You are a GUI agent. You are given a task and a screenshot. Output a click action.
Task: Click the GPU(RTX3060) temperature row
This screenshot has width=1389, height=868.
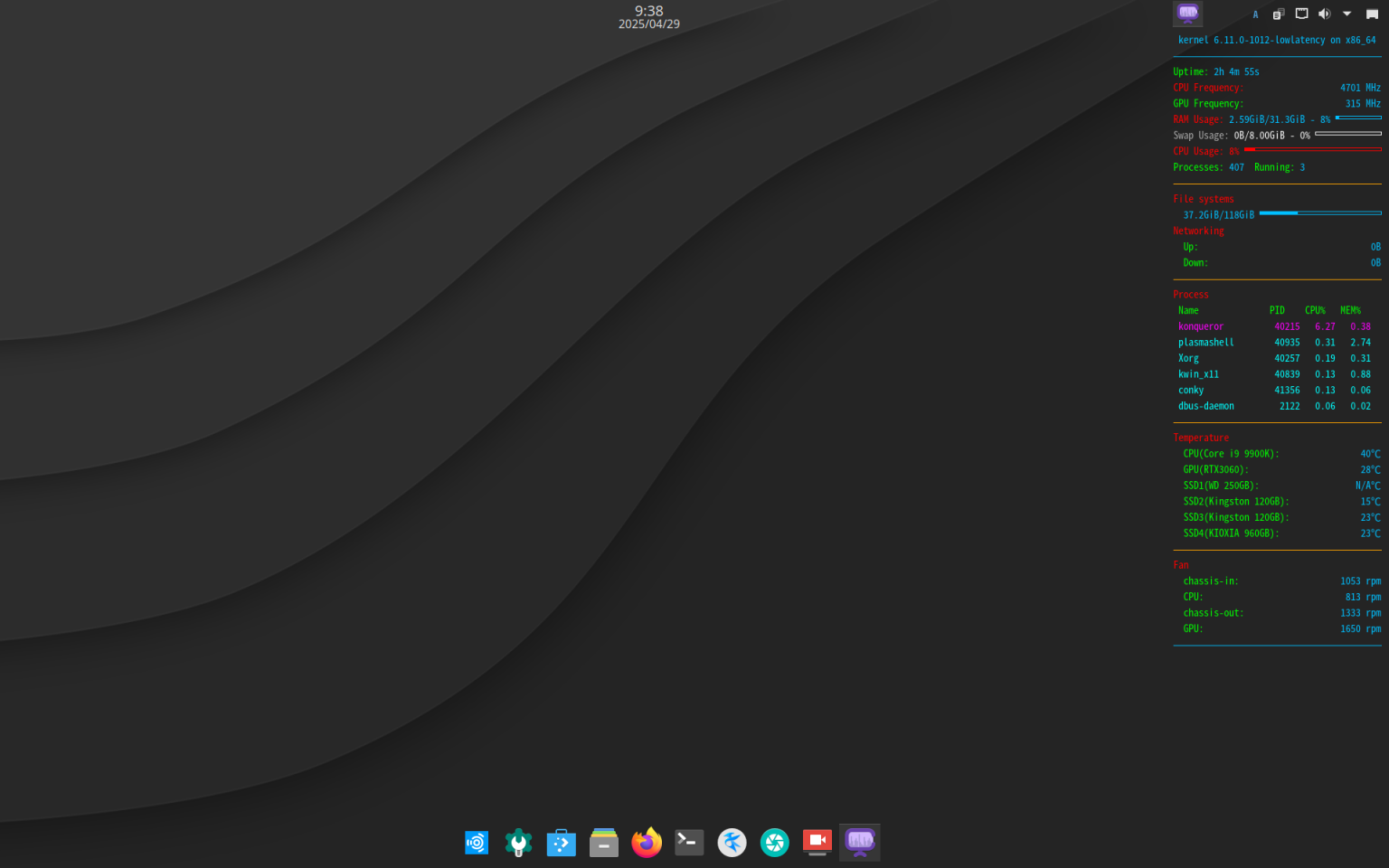coord(1281,470)
